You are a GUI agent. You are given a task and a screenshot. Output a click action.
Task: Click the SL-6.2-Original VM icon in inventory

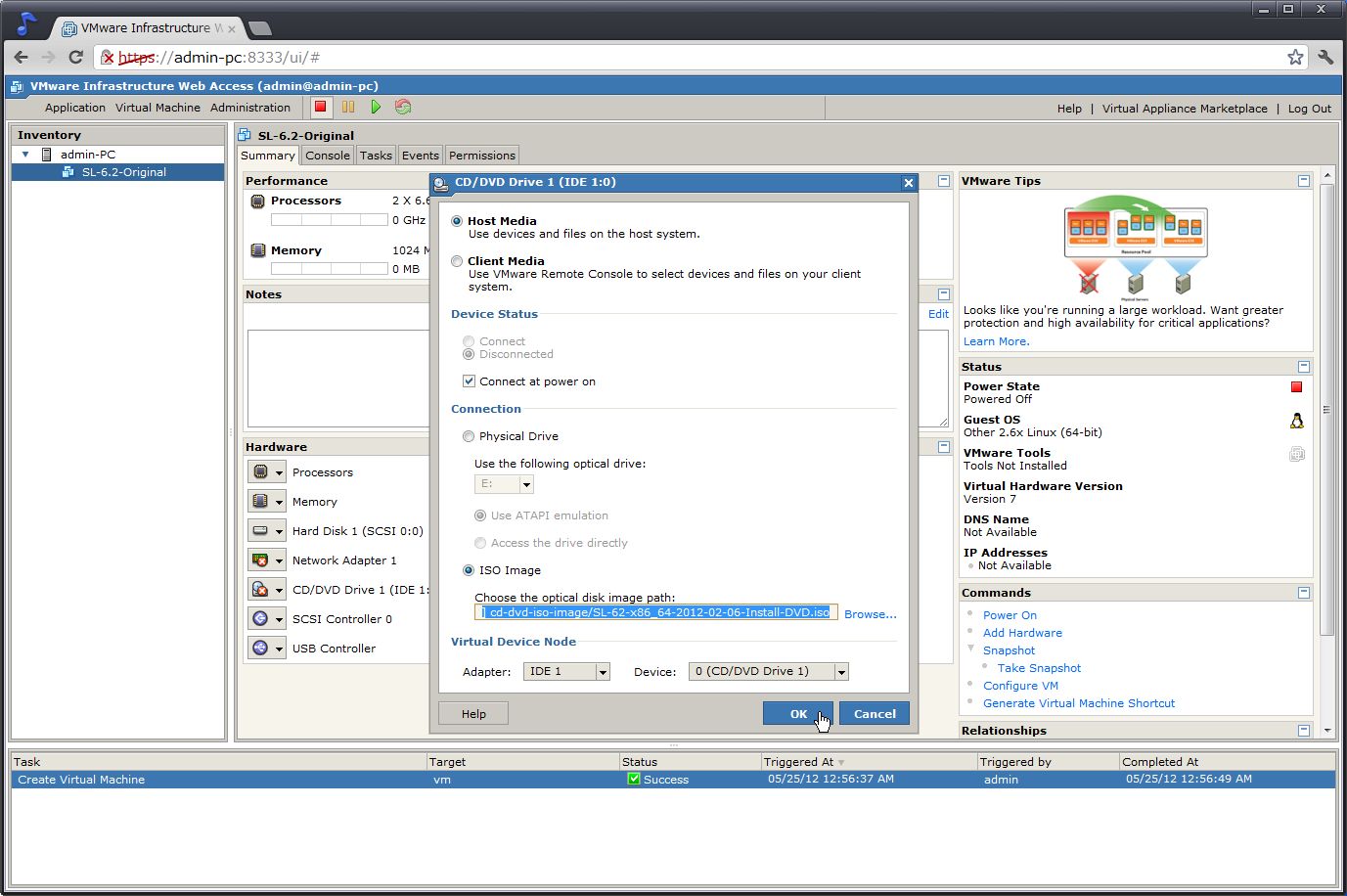[x=67, y=172]
